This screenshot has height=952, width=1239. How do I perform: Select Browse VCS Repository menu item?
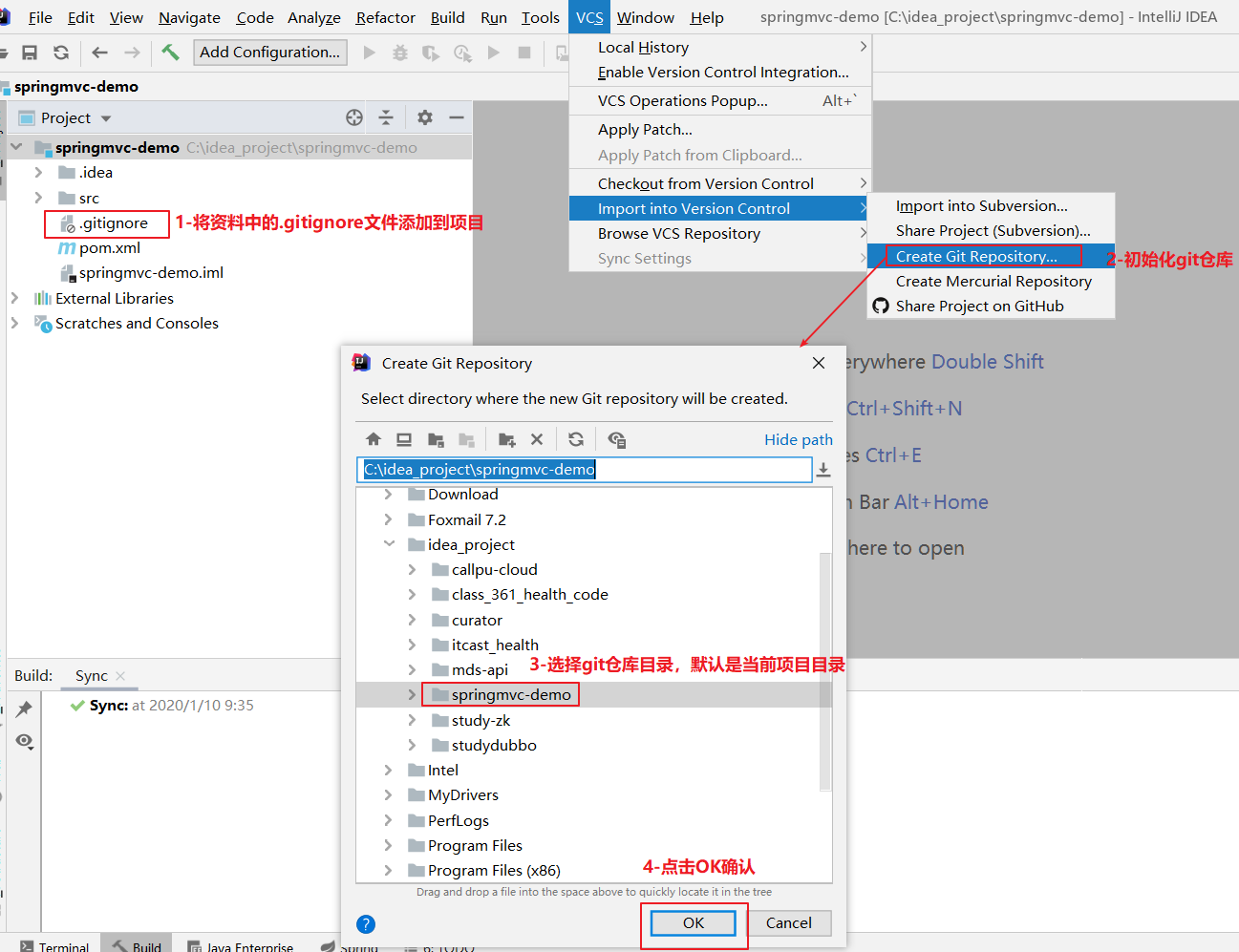[720, 233]
